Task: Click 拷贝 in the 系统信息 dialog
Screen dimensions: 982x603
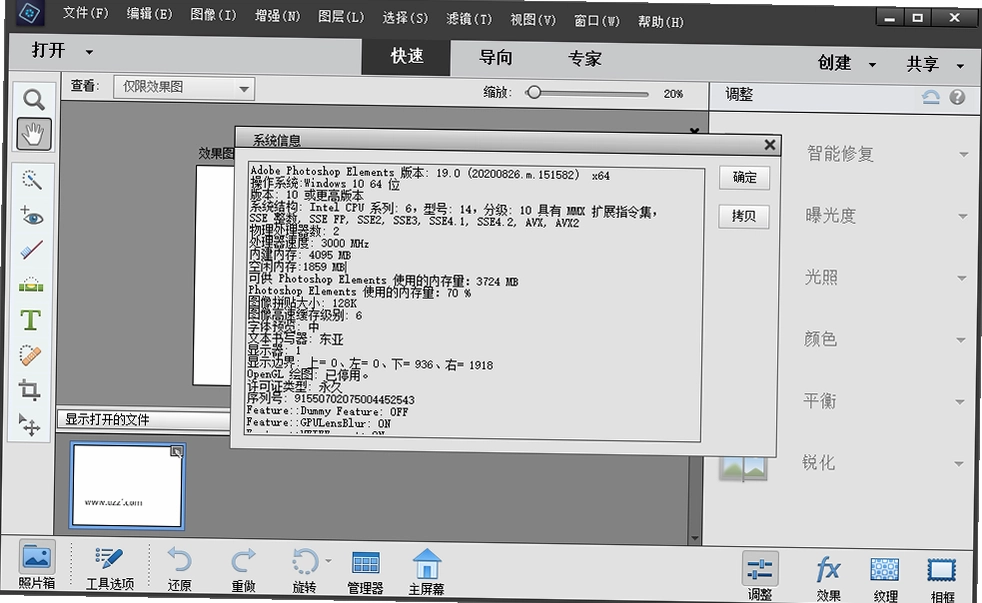Action: coord(743,217)
